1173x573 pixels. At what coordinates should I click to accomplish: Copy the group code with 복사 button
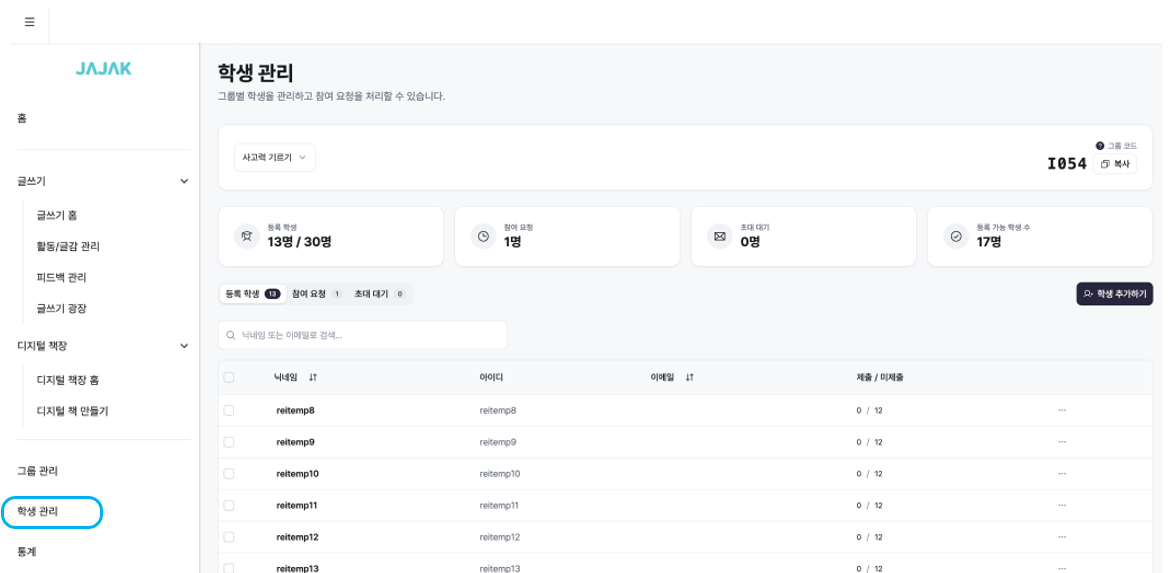point(1114,164)
